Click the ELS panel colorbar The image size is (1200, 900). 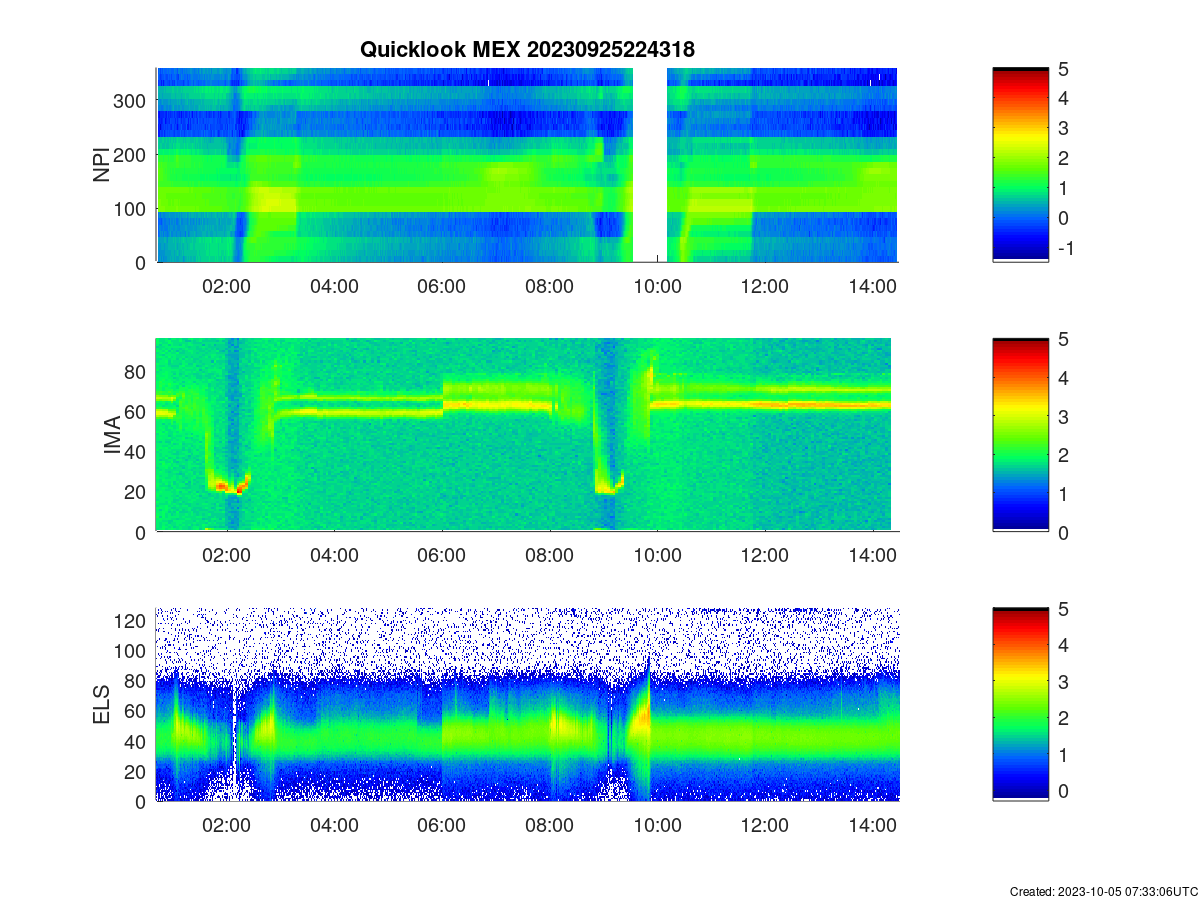coord(1020,704)
